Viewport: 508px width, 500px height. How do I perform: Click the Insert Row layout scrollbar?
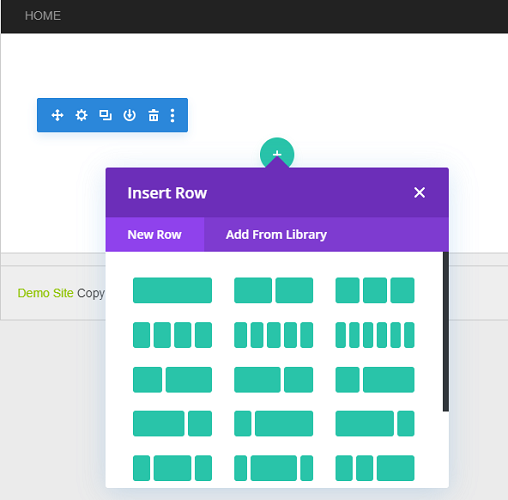pos(446,331)
